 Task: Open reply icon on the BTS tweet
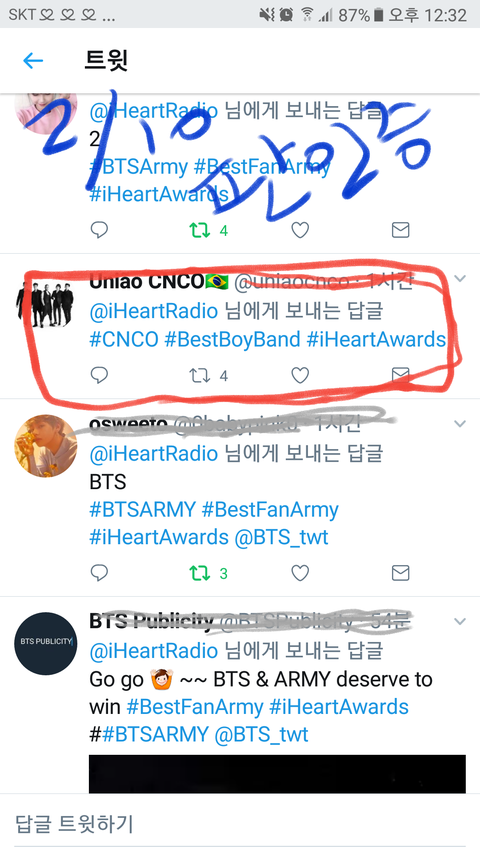pos(99,572)
